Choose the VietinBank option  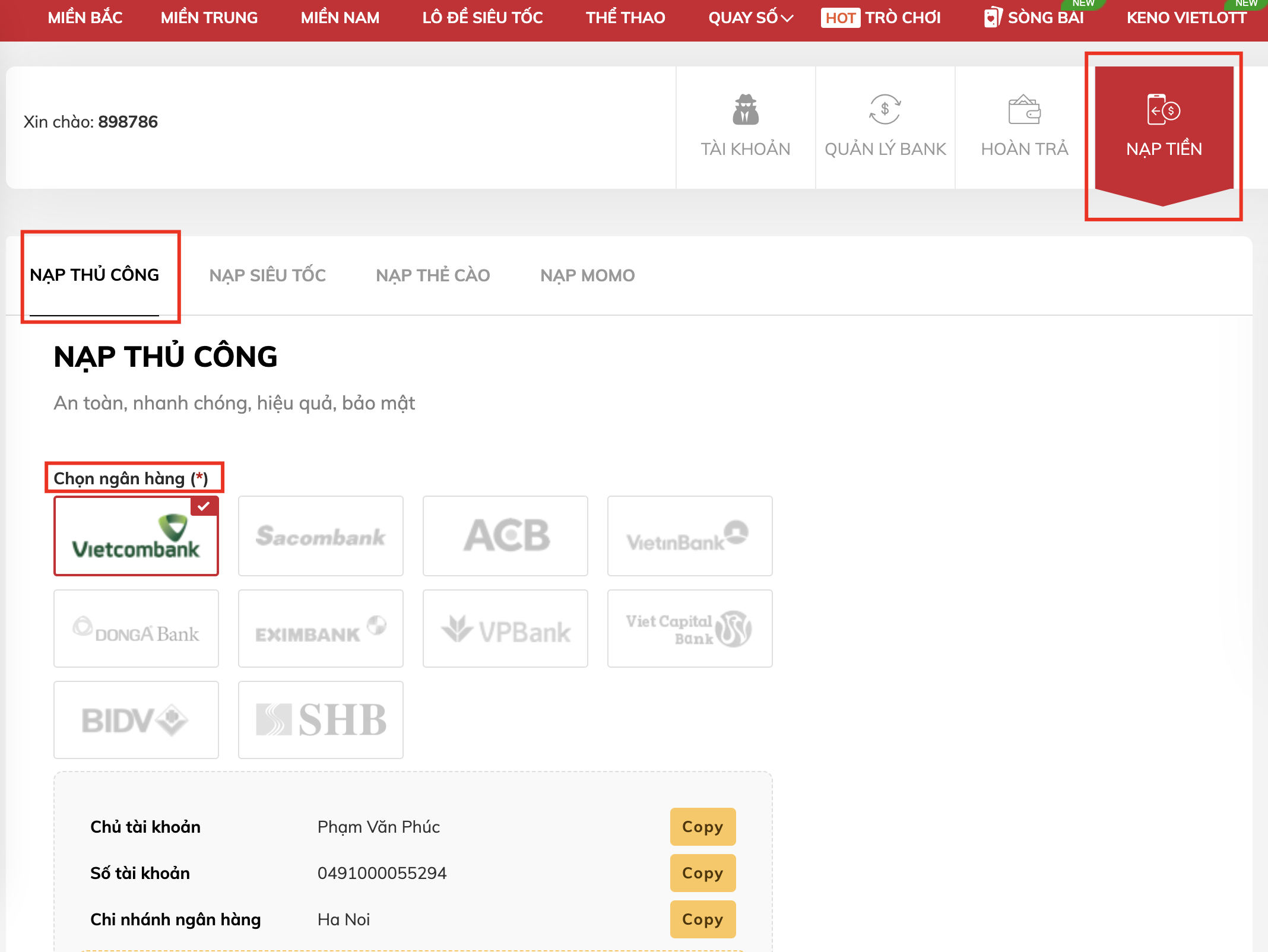pyautogui.click(x=690, y=536)
